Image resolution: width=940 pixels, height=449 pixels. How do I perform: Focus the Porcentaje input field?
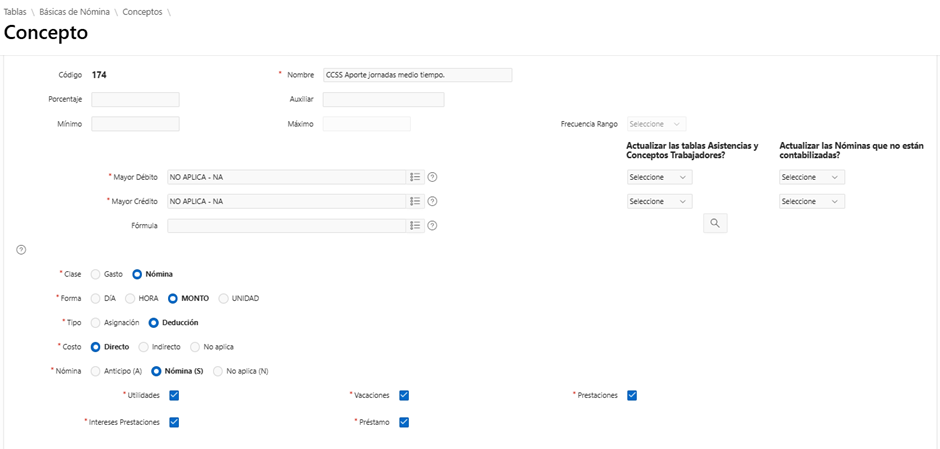tap(135, 100)
